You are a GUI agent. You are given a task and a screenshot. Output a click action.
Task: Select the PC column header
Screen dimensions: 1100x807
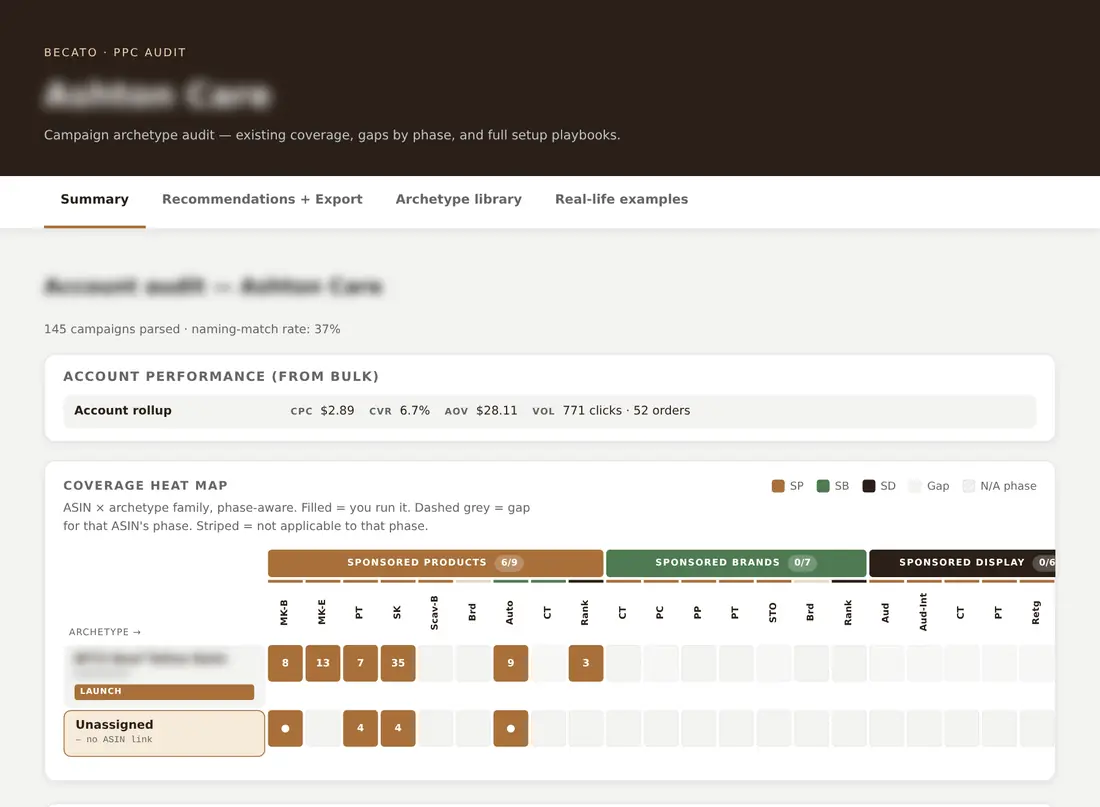coord(659,612)
